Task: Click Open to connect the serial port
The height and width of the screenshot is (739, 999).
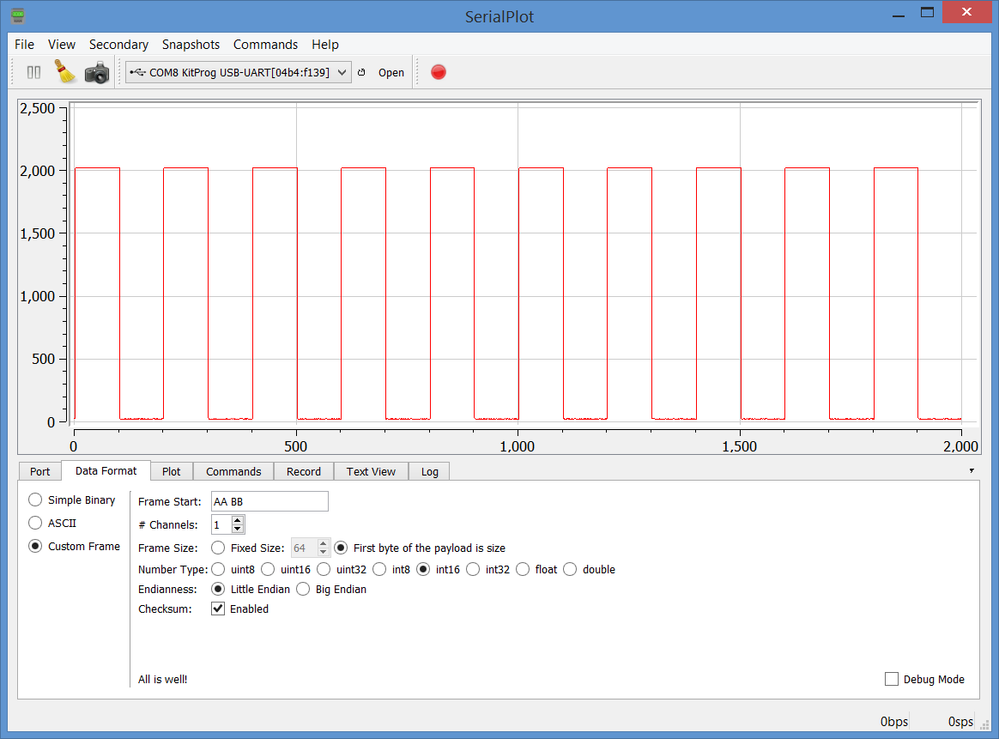Action: (x=390, y=72)
